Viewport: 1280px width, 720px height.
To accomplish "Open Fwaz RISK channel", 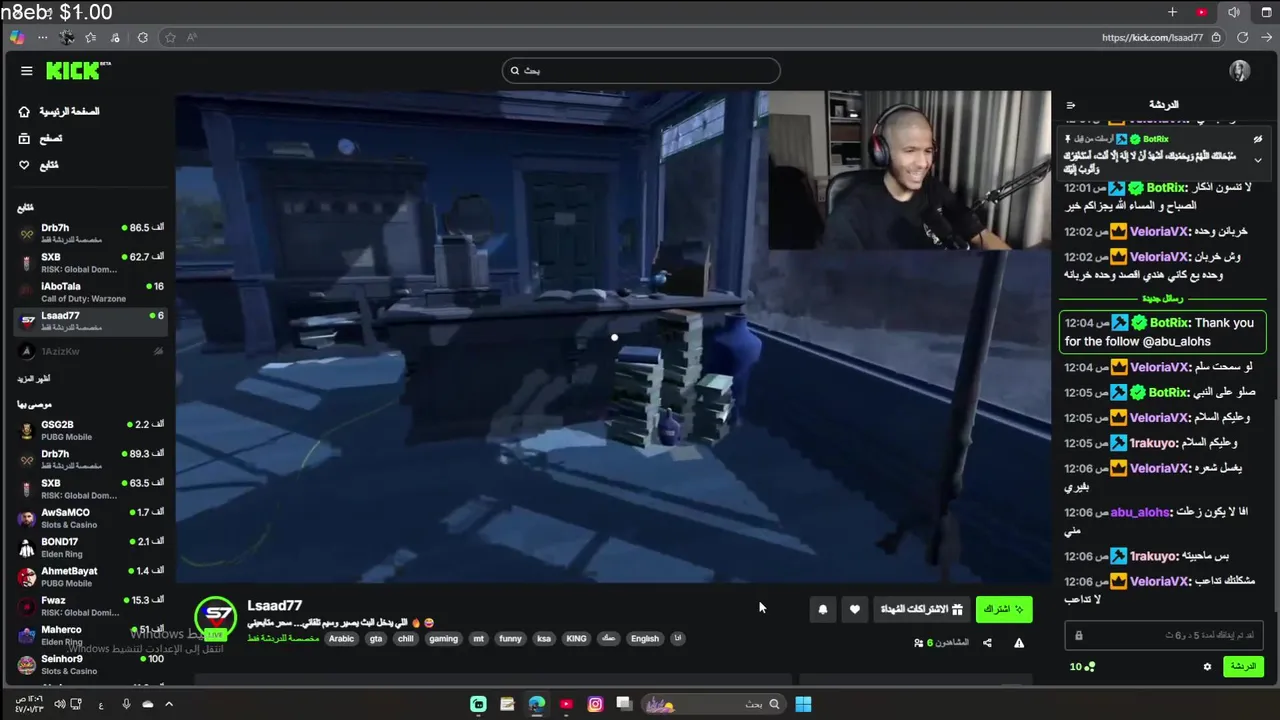I will click(x=91, y=606).
